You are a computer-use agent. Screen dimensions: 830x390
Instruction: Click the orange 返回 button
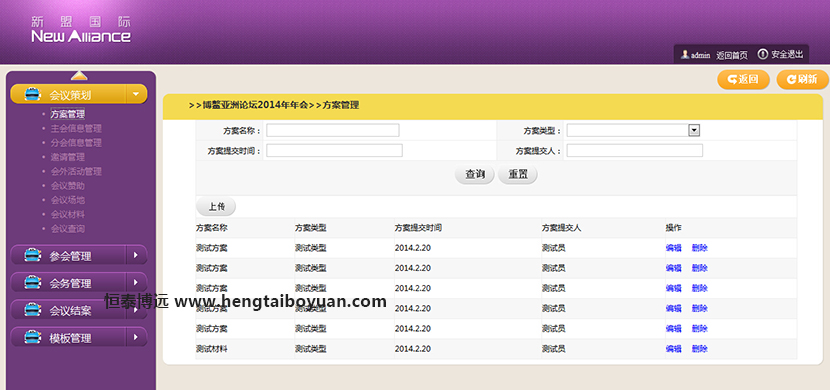(x=743, y=79)
